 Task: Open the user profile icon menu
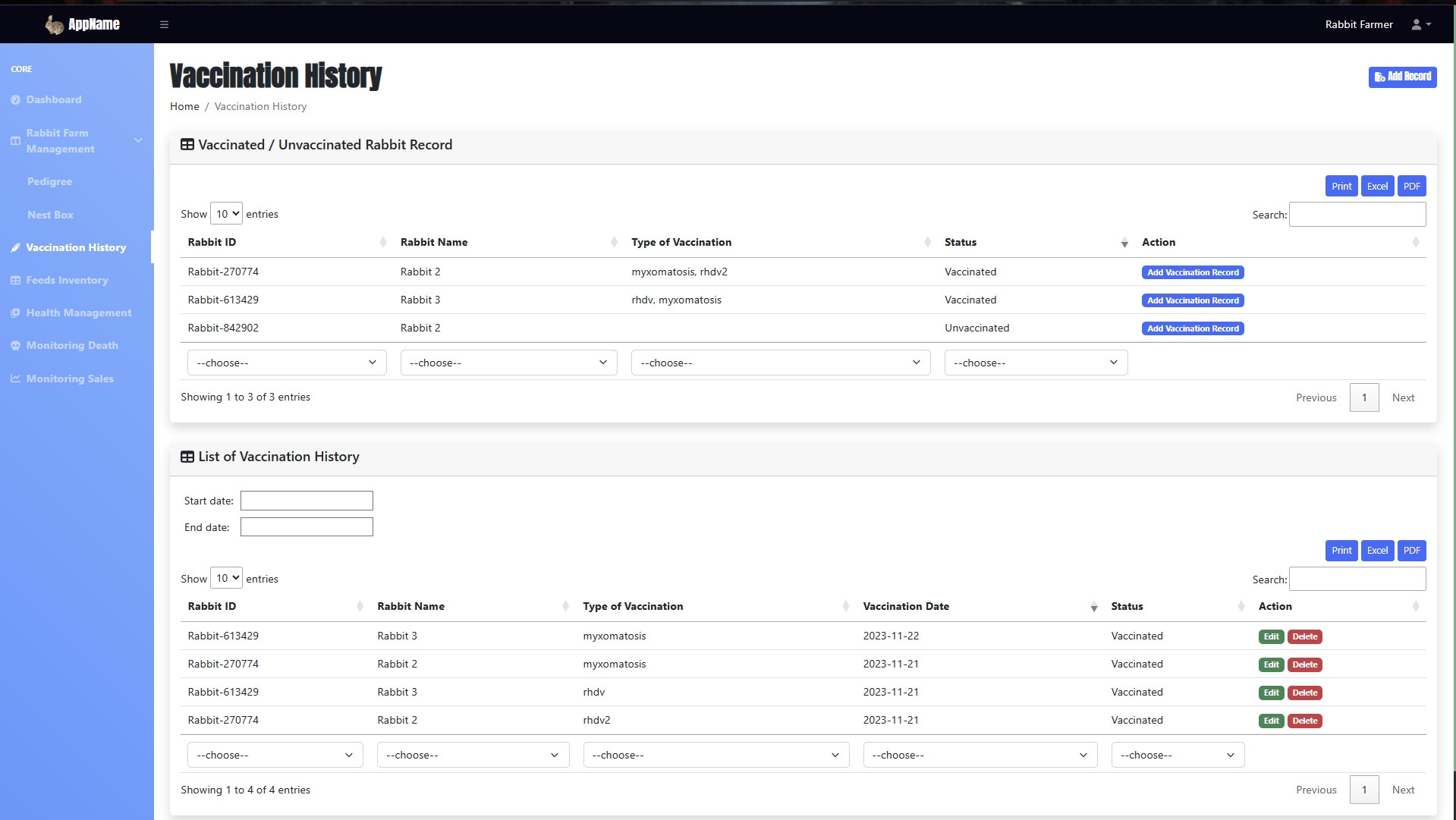click(1420, 24)
